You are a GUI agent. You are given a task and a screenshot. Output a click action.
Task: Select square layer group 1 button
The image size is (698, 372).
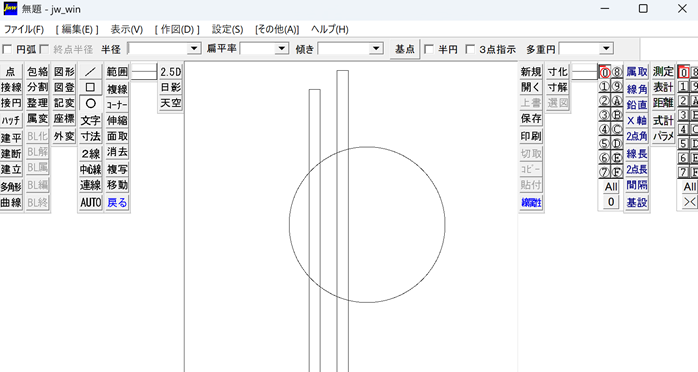pyautogui.click(x=683, y=86)
